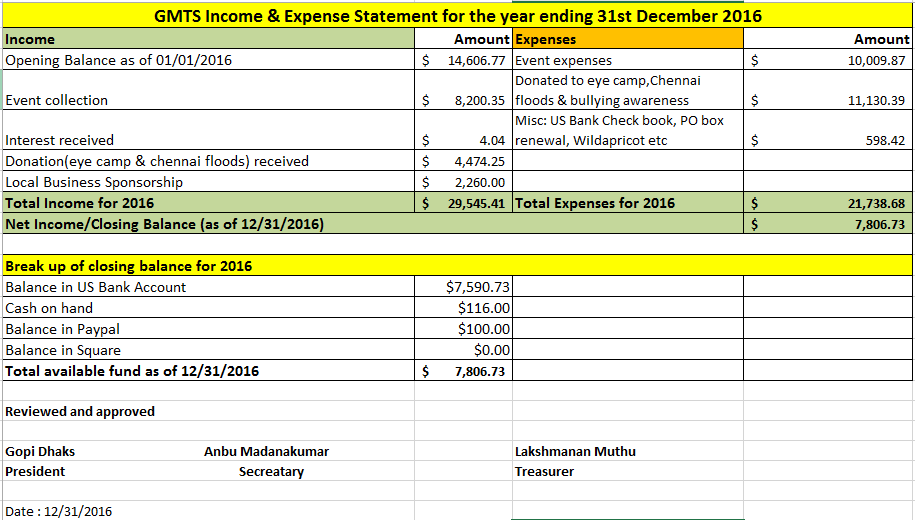Image resolution: width=915 pixels, height=520 pixels.
Task: Click the 'Expenses' header cell
Action: (628, 39)
